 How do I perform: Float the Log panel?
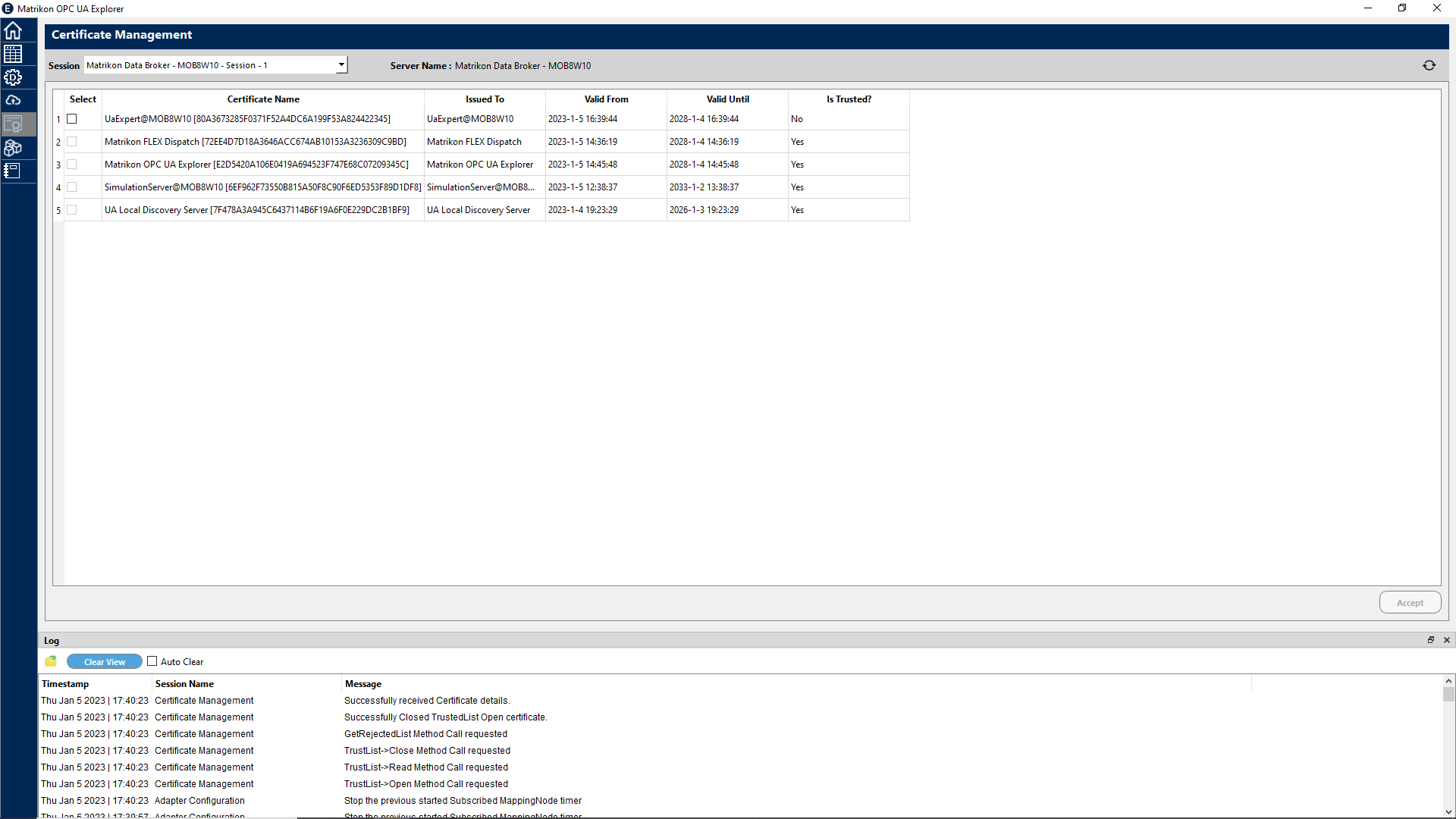[1431, 640]
